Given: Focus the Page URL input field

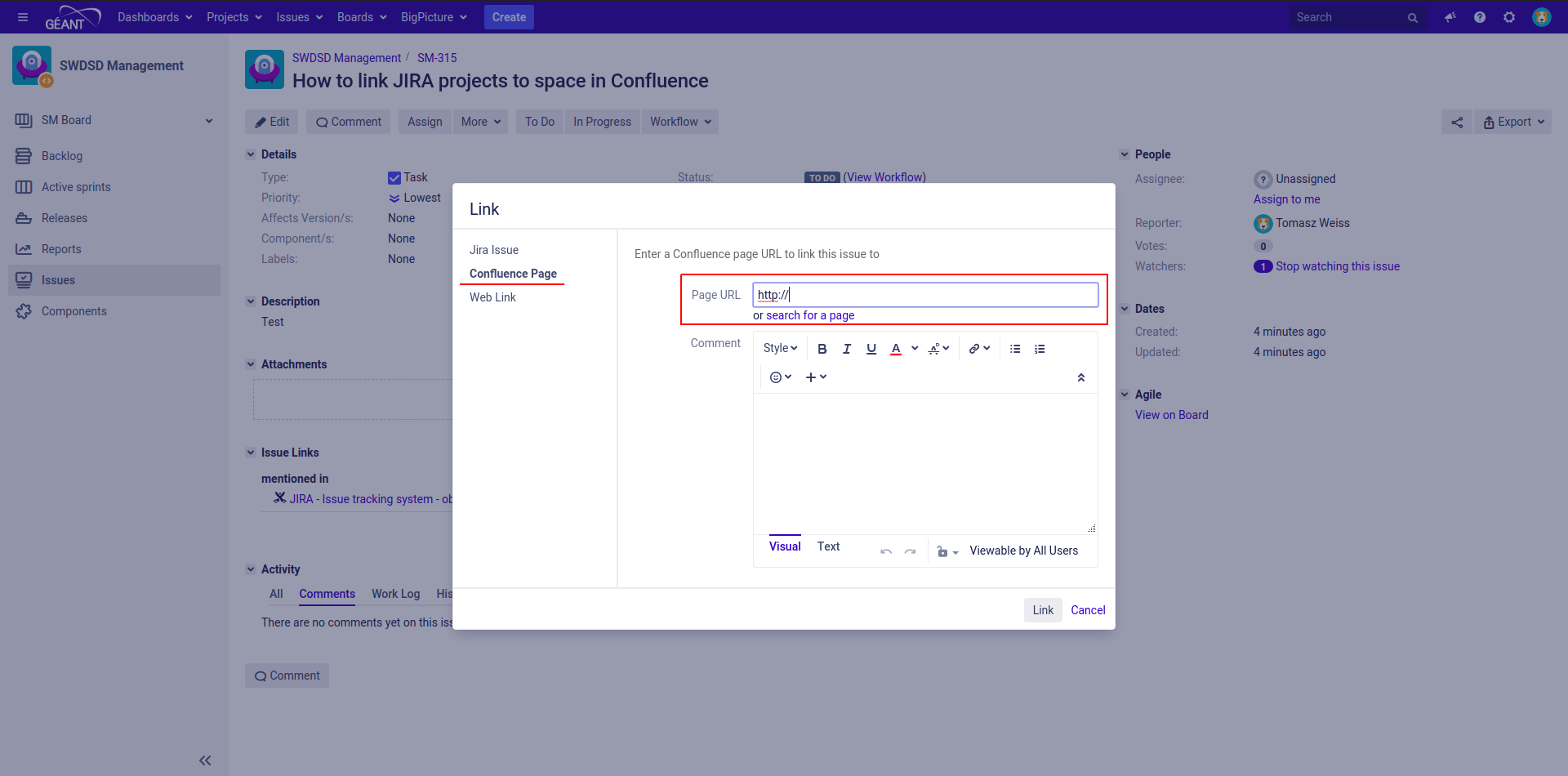Looking at the screenshot, I should 925,295.
